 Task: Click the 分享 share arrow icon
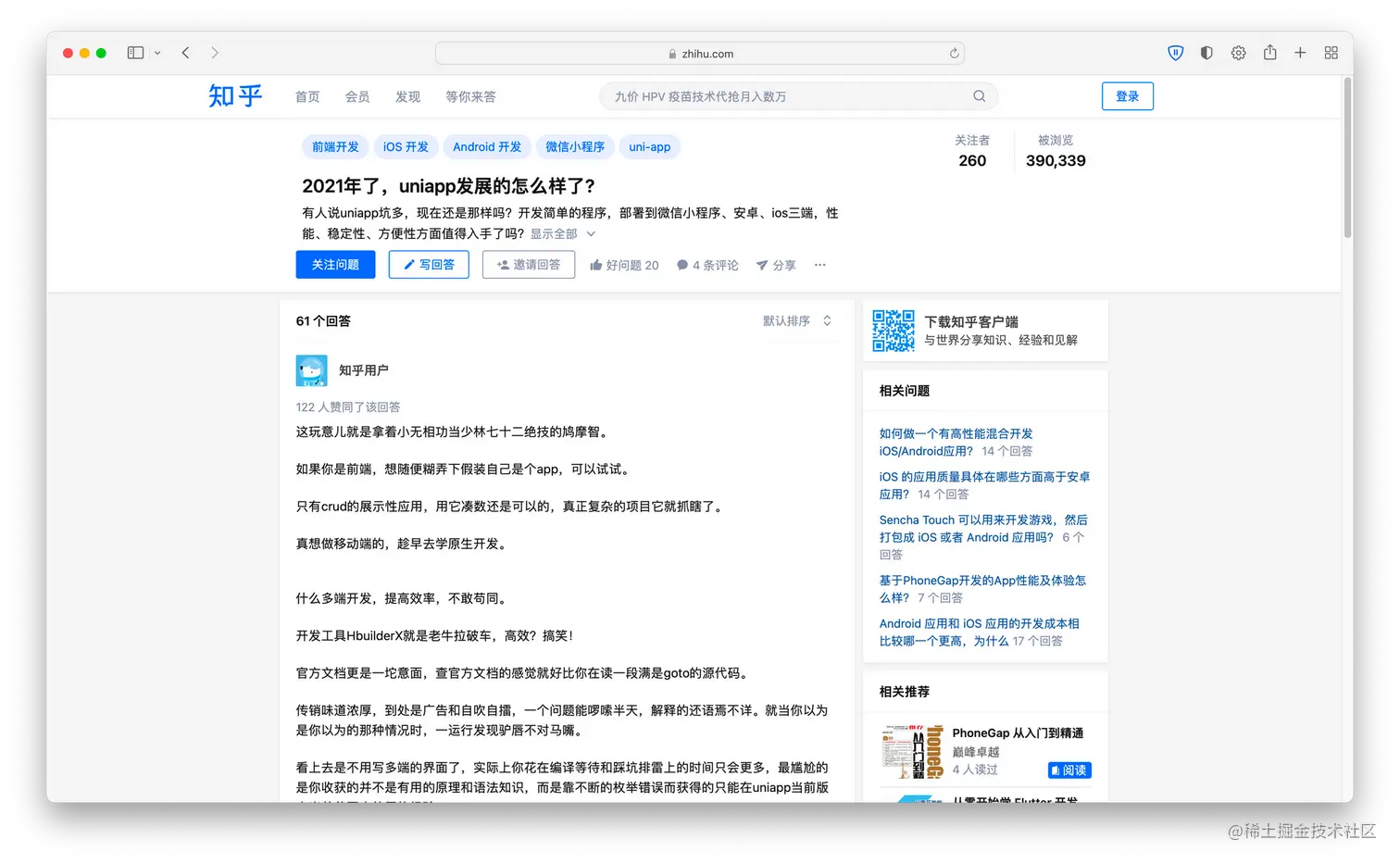761,265
